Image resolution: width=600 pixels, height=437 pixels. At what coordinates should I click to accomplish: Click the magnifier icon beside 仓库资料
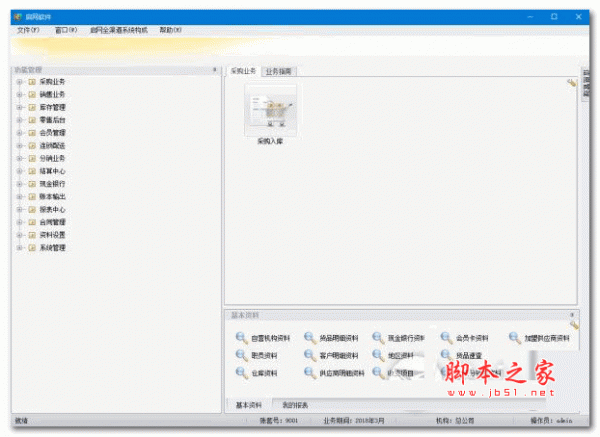point(241,373)
